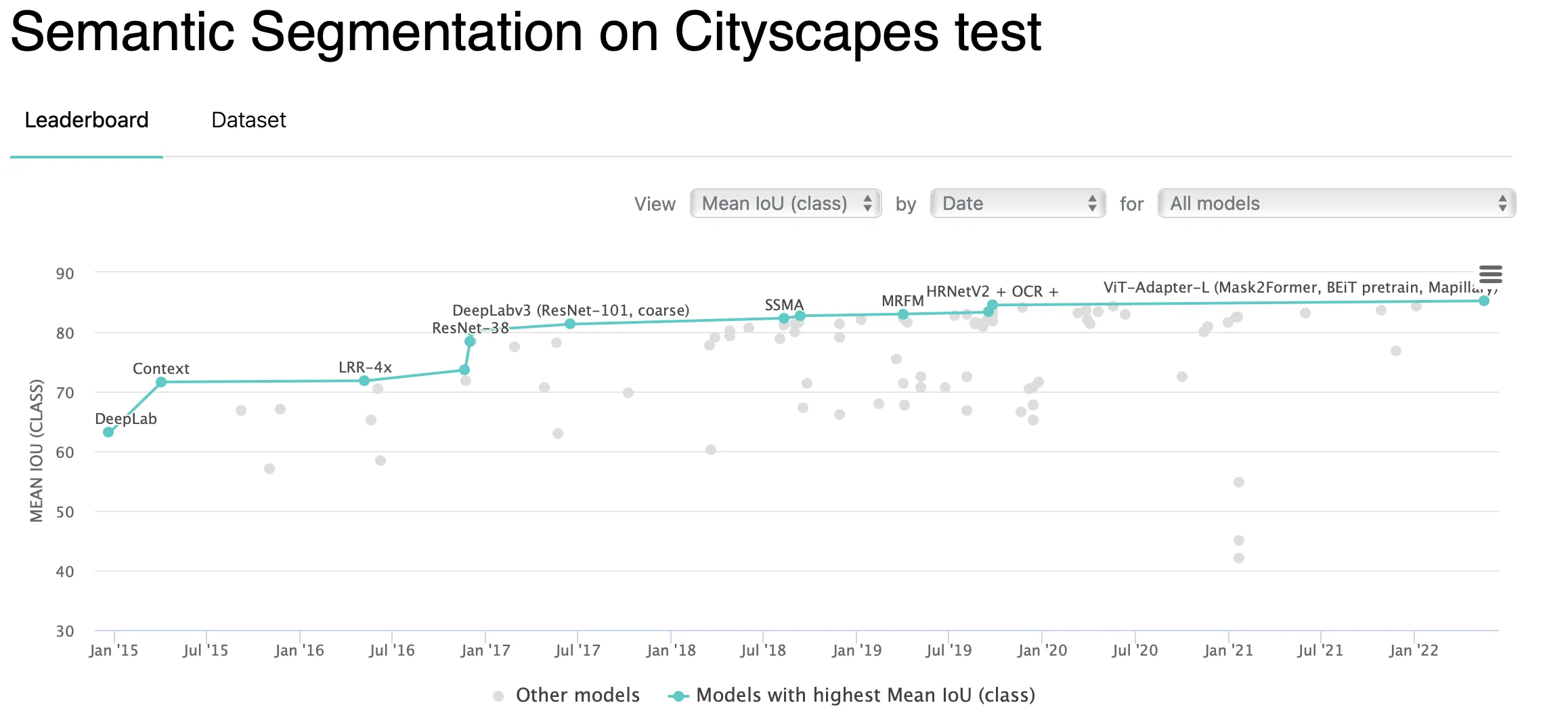The height and width of the screenshot is (722, 1568).
Task: Open the chart hamburger menu icon
Action: [x=1490, y=274]
